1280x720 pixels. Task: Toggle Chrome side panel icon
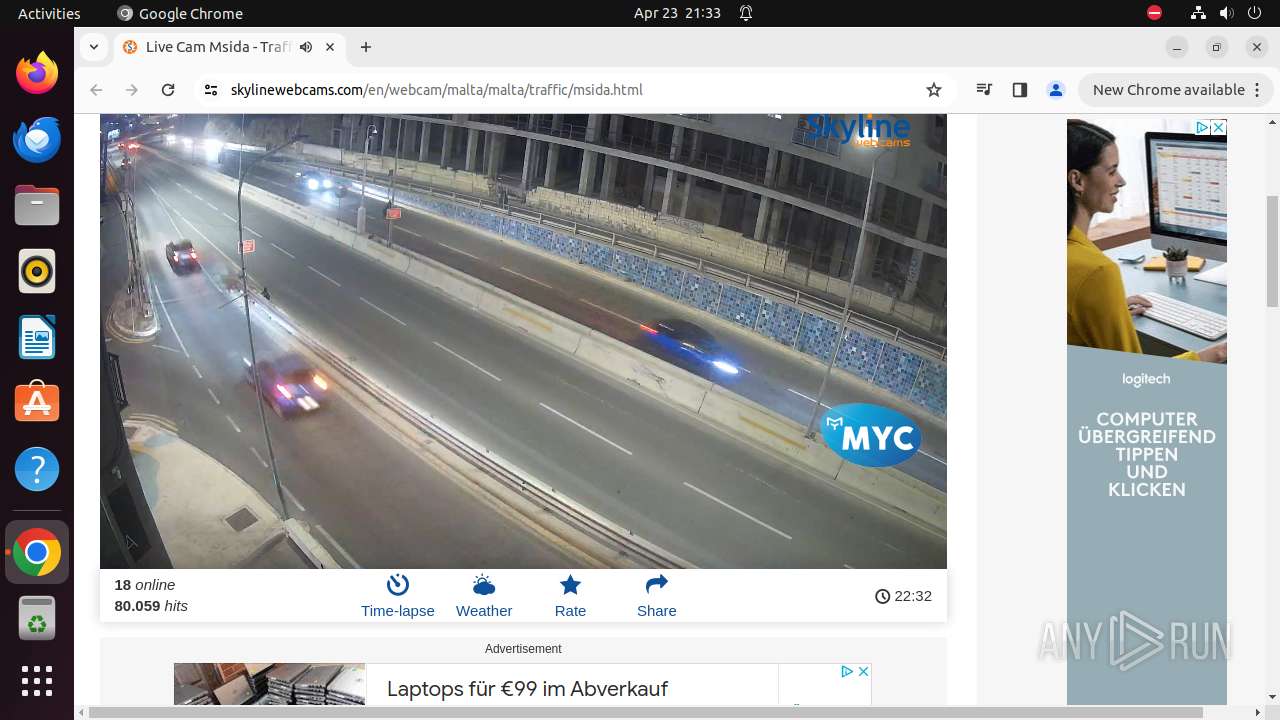[1019, 90]
